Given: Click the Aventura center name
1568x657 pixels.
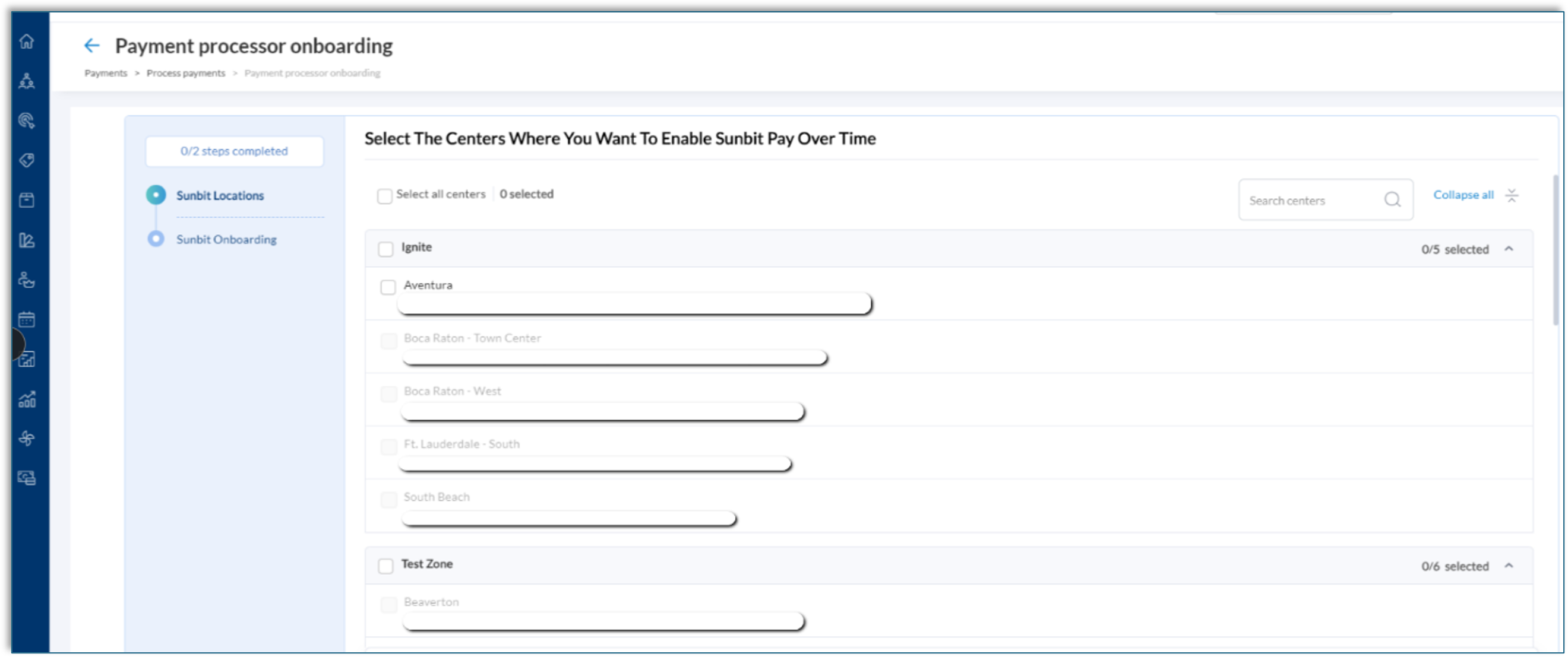Looking at the screenshot, I should click(428, 285).
